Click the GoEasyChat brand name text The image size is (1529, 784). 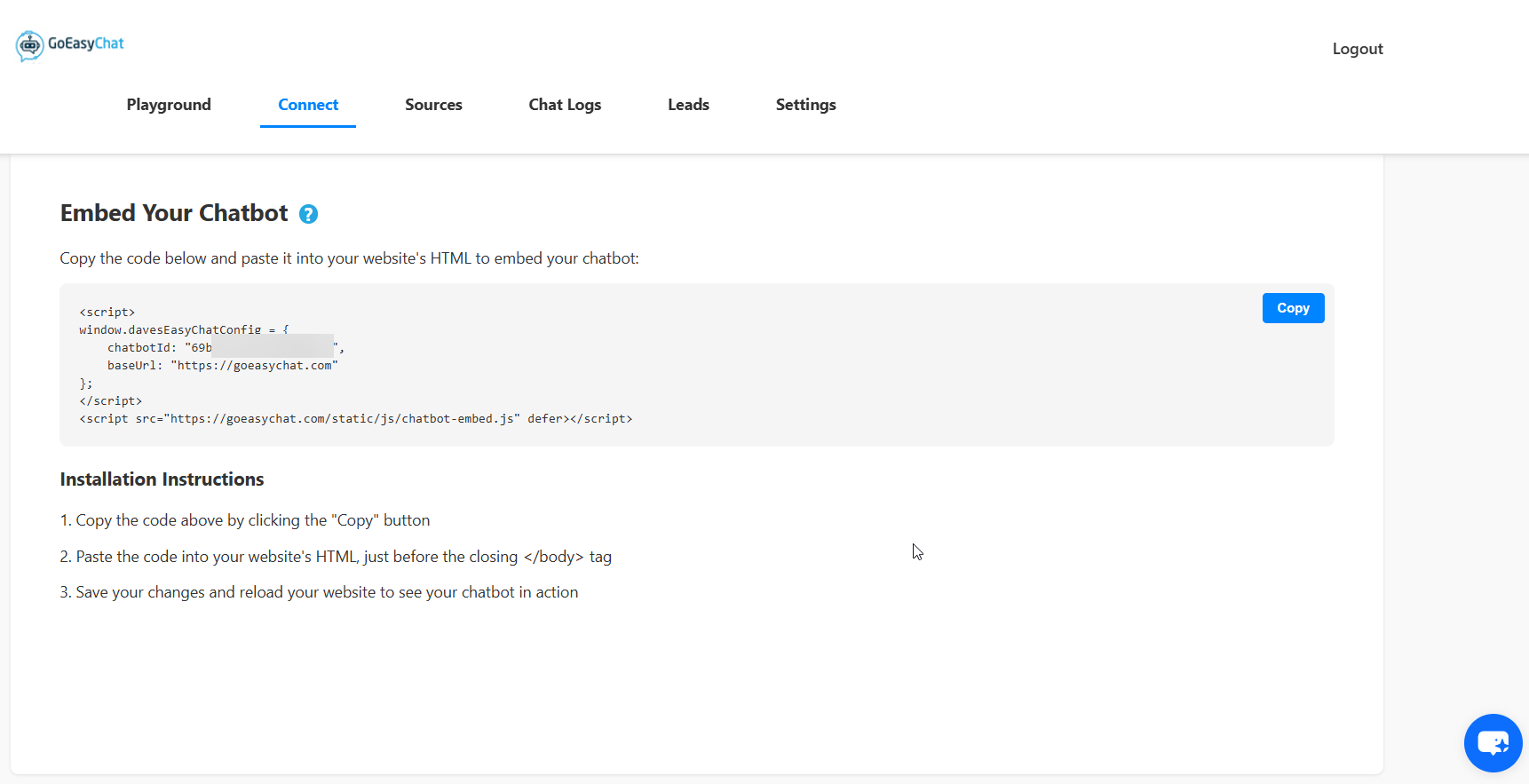85,44
